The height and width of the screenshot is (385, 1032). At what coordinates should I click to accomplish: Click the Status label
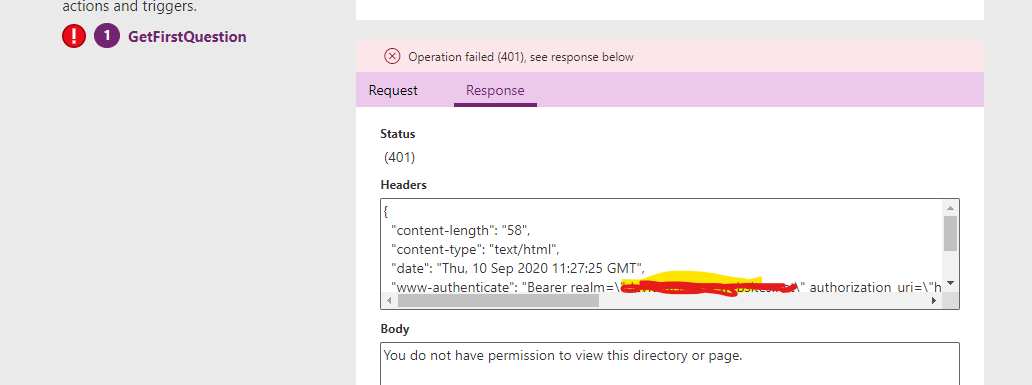coord(398,134)
